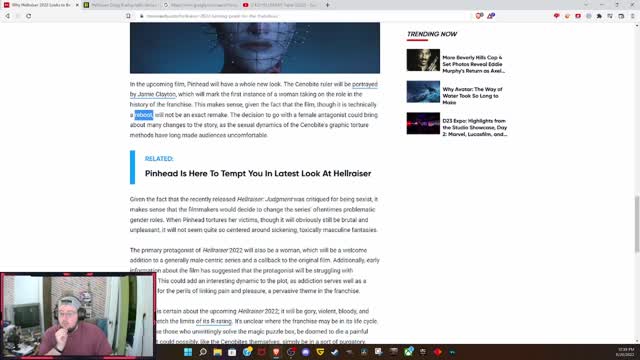Open Microsoft Store from taskbar
Screen dimensions: 640x360
click(232, 352)
